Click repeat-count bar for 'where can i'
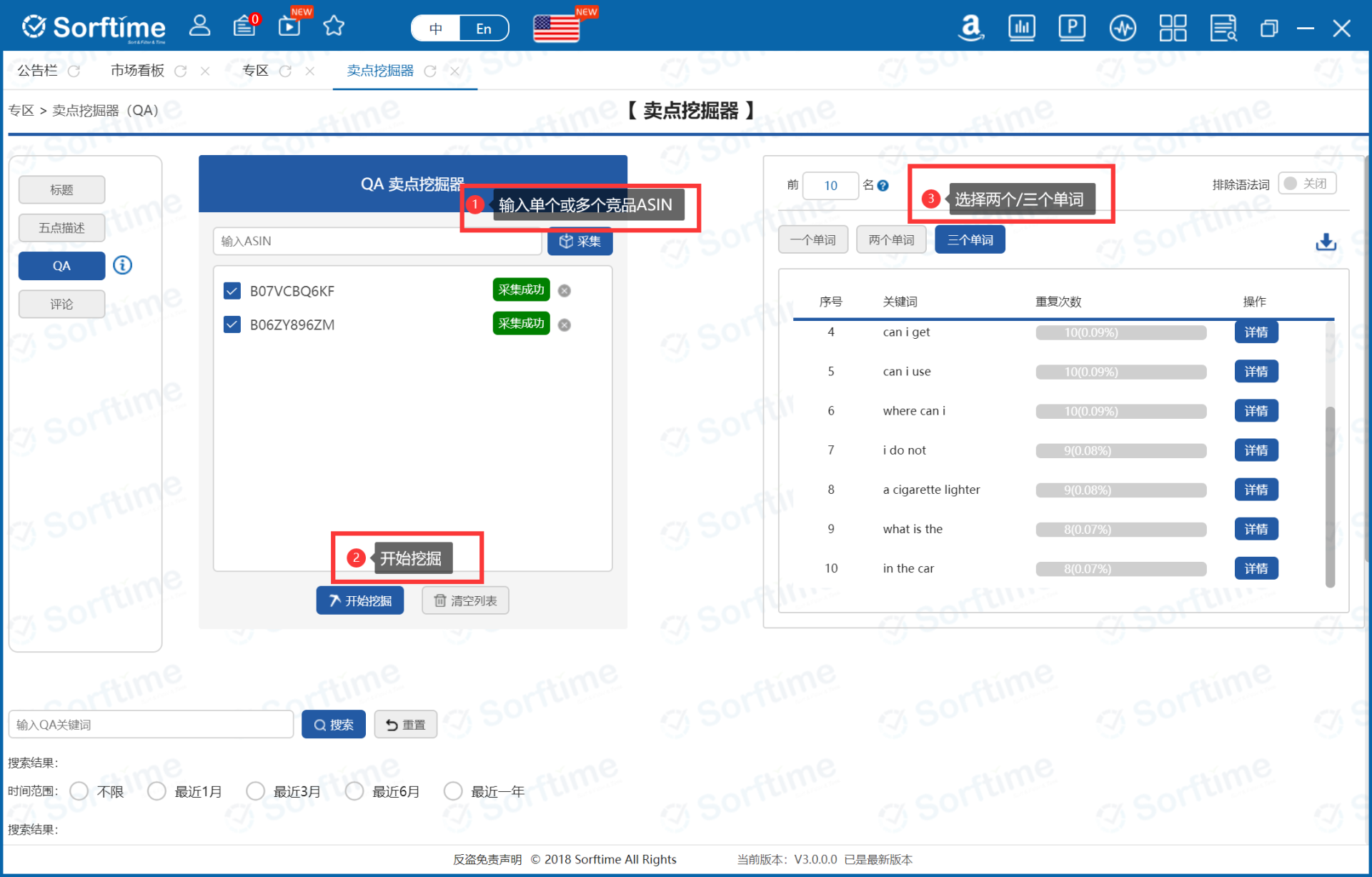The image size is (1372, 877). [1120, 411]
